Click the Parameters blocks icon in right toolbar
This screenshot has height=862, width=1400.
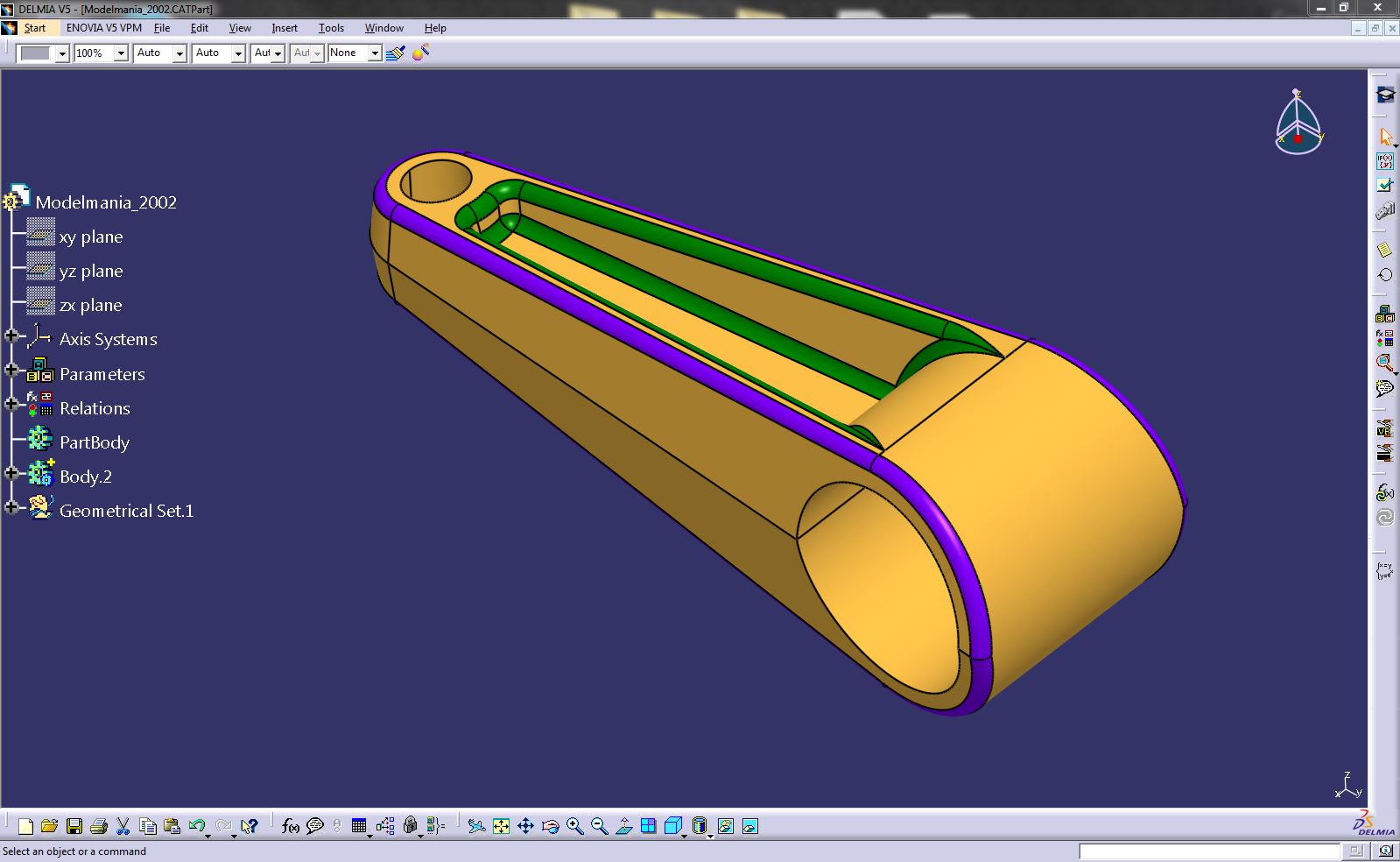click(1385, 314)
